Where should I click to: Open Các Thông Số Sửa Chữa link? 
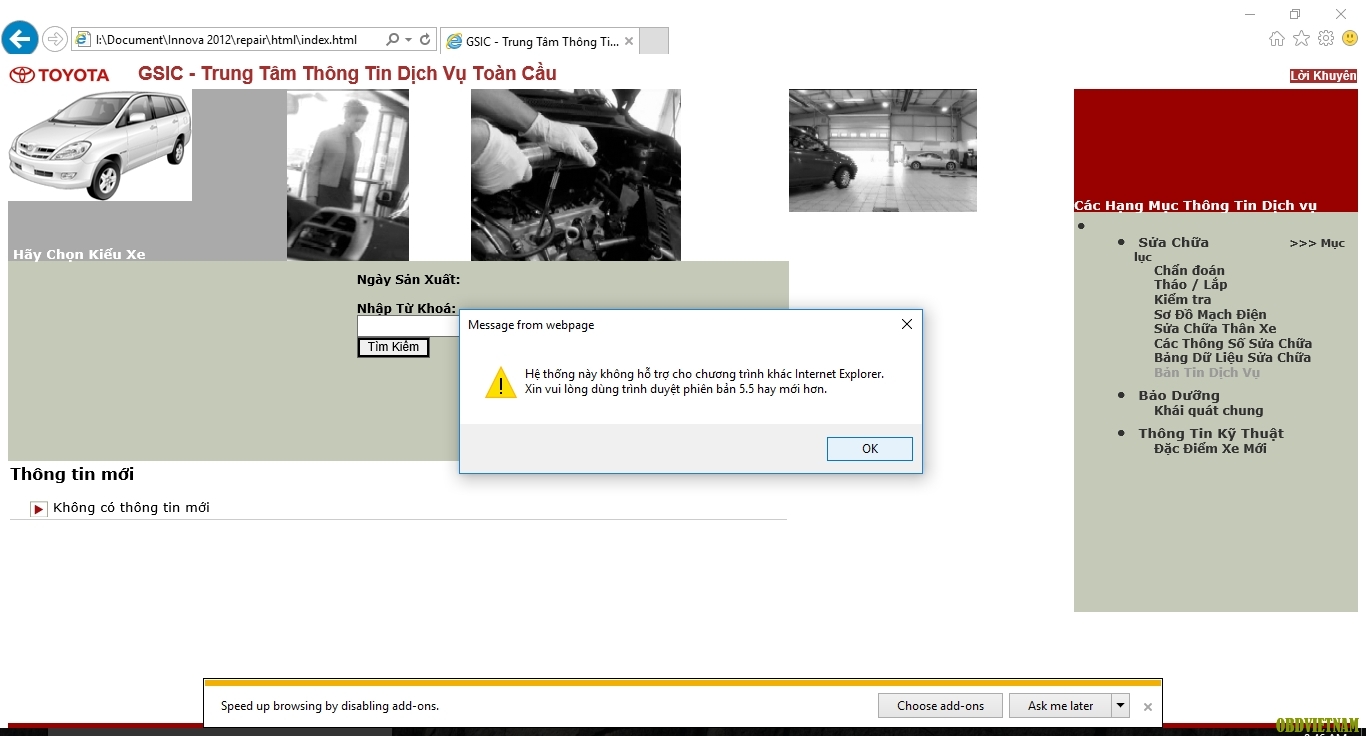pyautogui.click(x=1233, y=343)
